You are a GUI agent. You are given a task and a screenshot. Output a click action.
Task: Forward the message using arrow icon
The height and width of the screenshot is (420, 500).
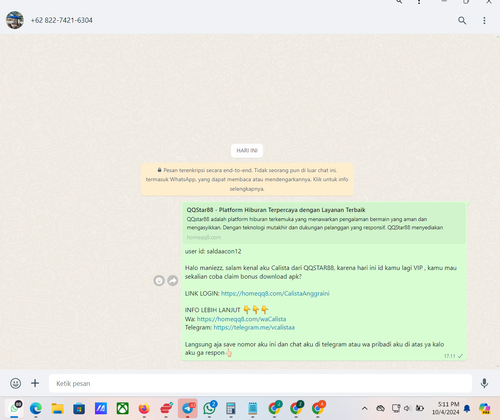172,281
